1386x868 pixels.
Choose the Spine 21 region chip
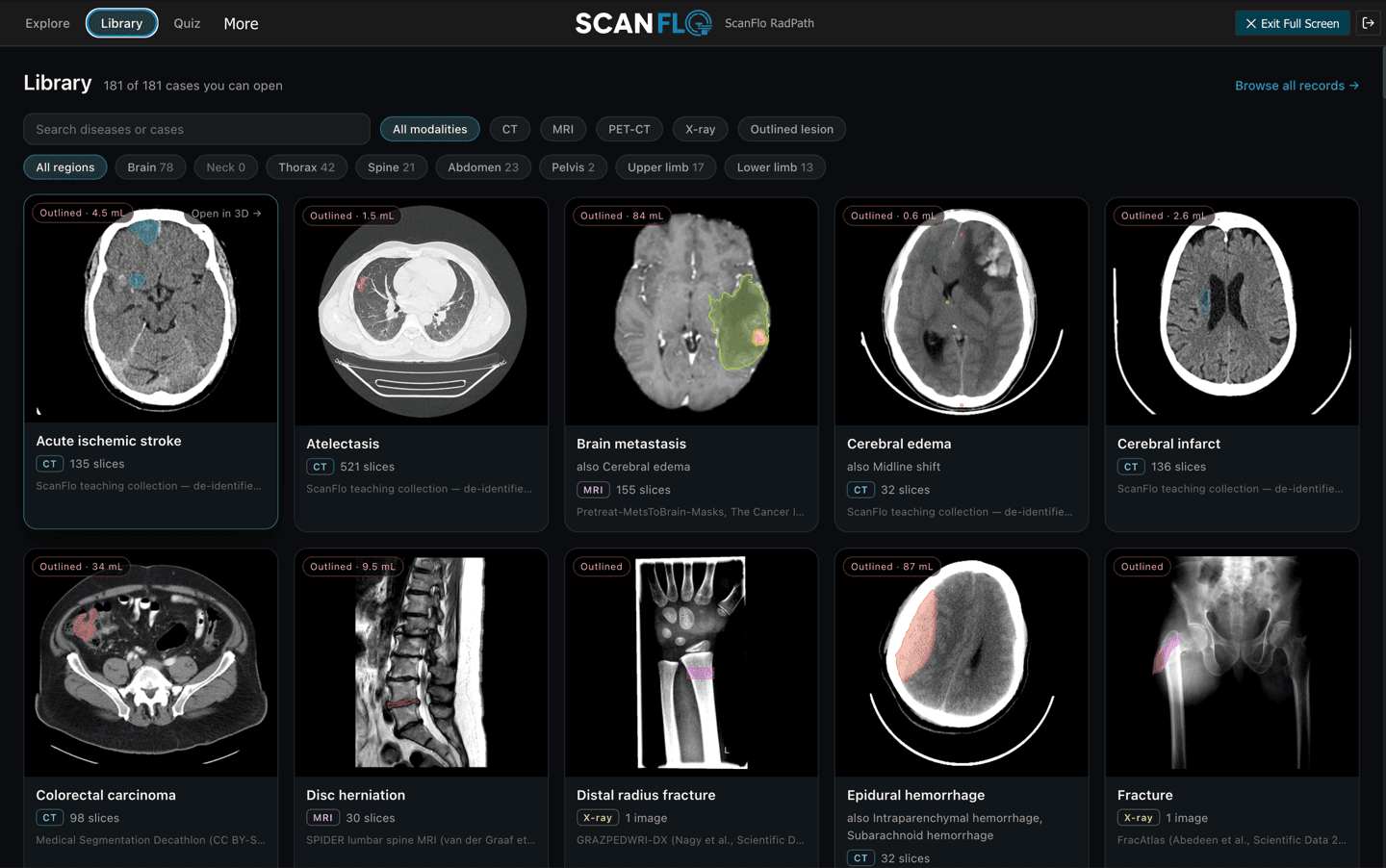tap(391, 167)
